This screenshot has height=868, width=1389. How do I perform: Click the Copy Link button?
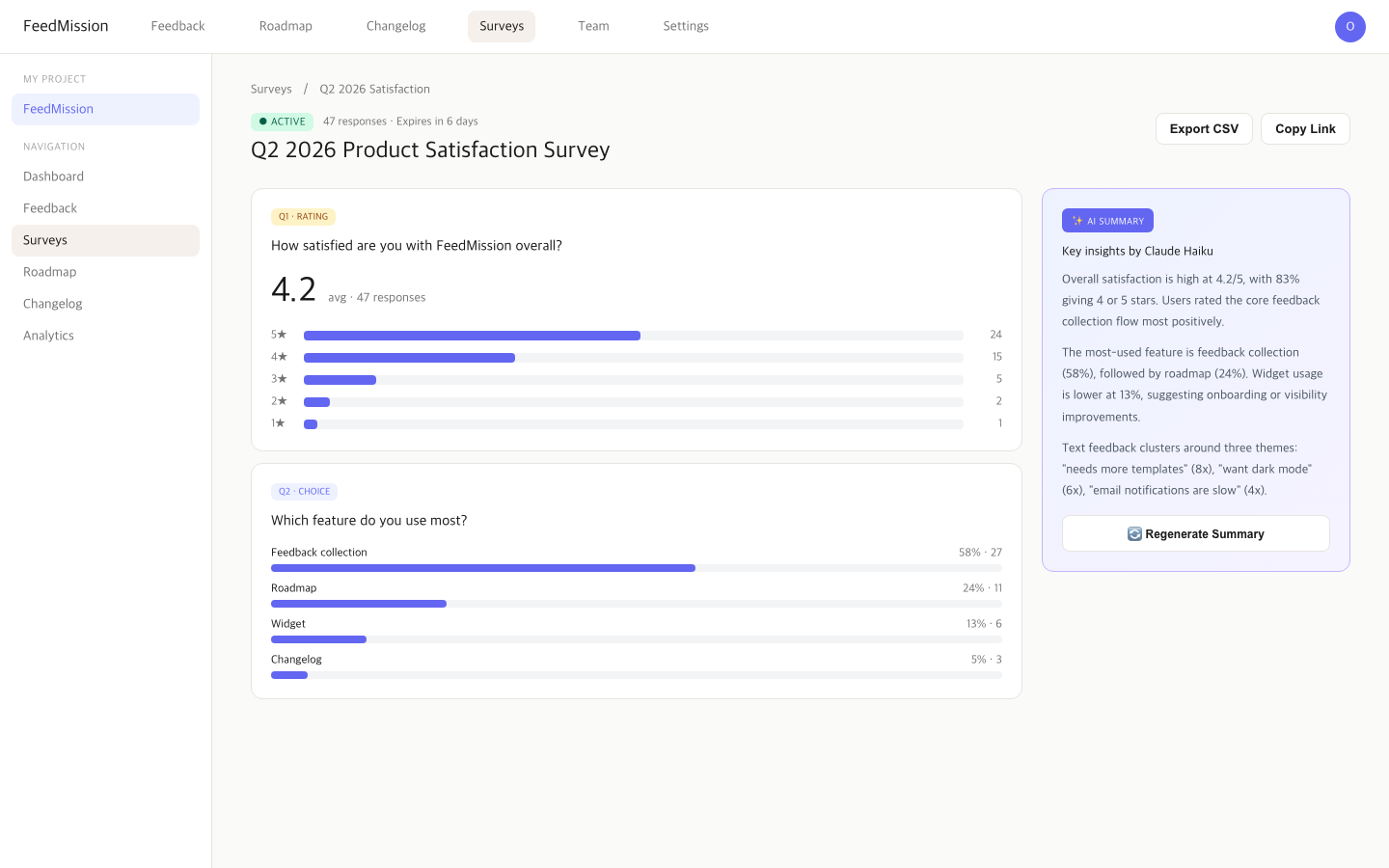point(1305,128)
